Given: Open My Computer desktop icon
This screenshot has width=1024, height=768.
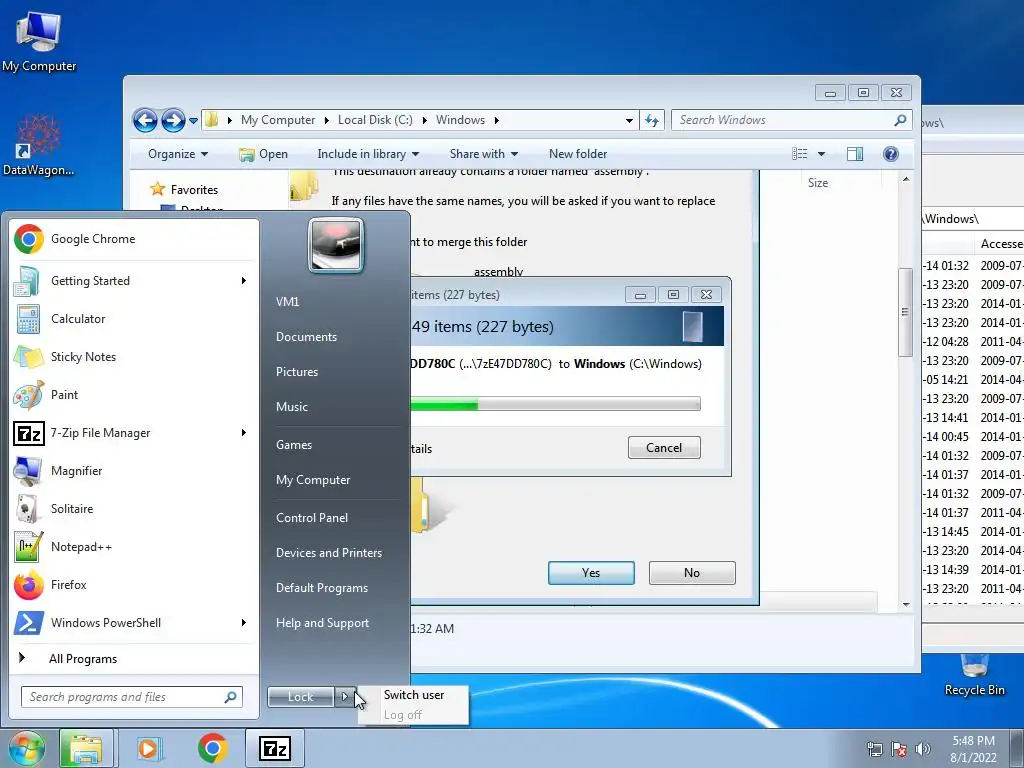Looking at the screenshot, I should (x=39, y=40).
